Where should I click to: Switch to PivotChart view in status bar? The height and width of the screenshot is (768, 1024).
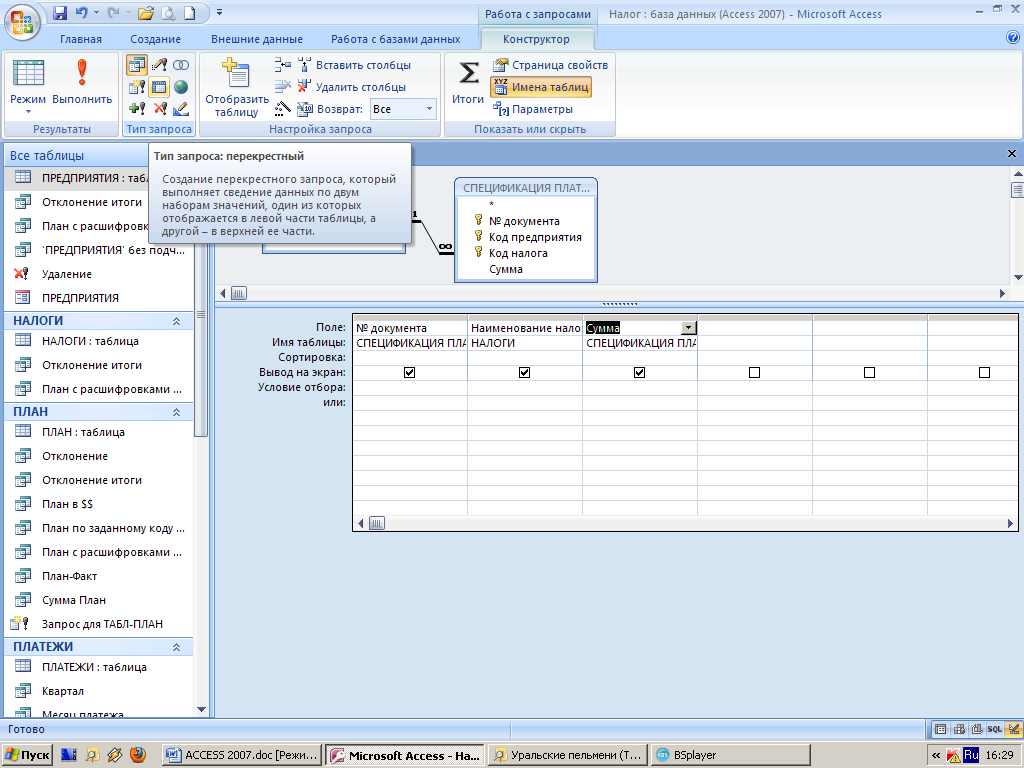[x=976, y=729]
